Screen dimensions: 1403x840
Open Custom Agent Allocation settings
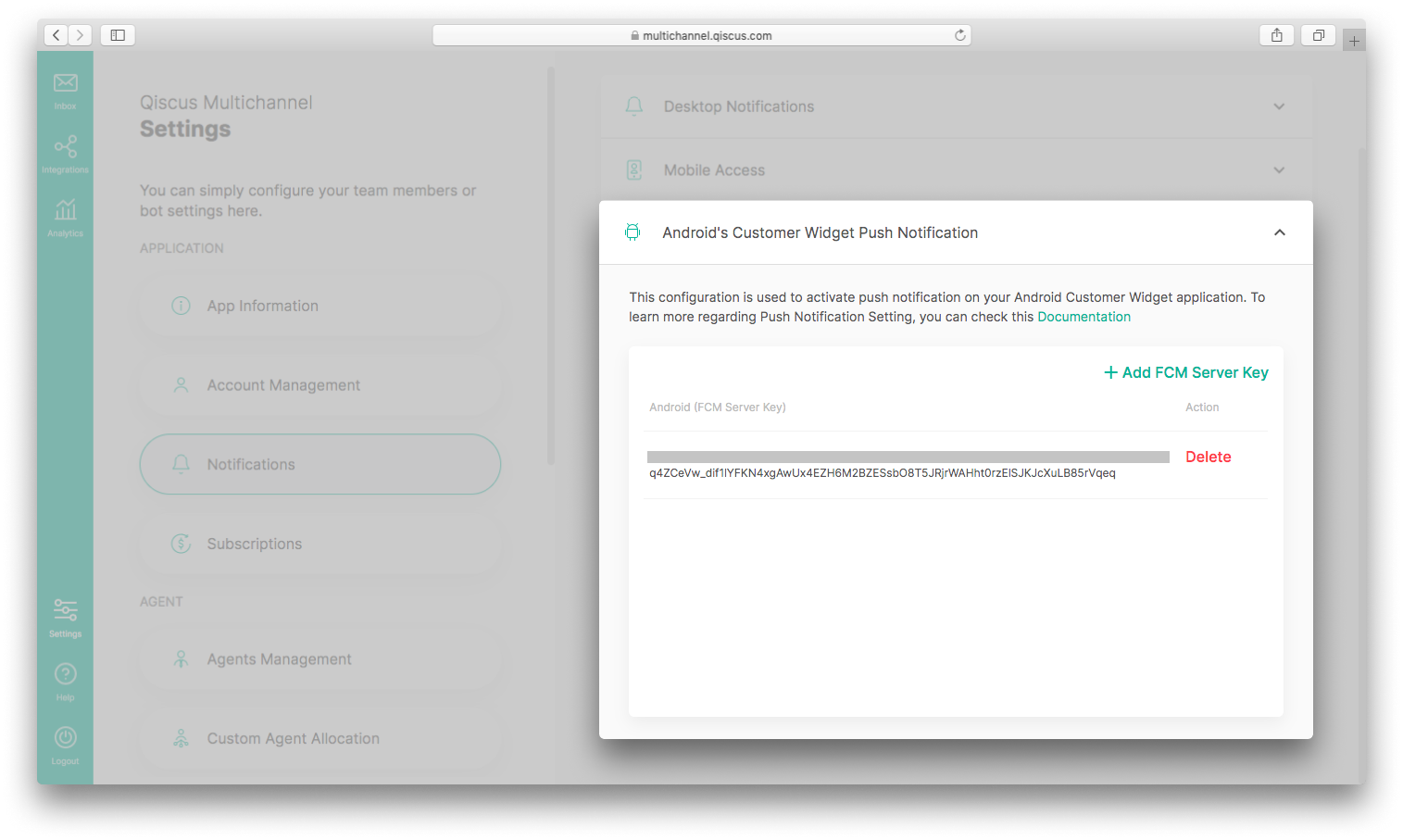[x=320, y=738]
